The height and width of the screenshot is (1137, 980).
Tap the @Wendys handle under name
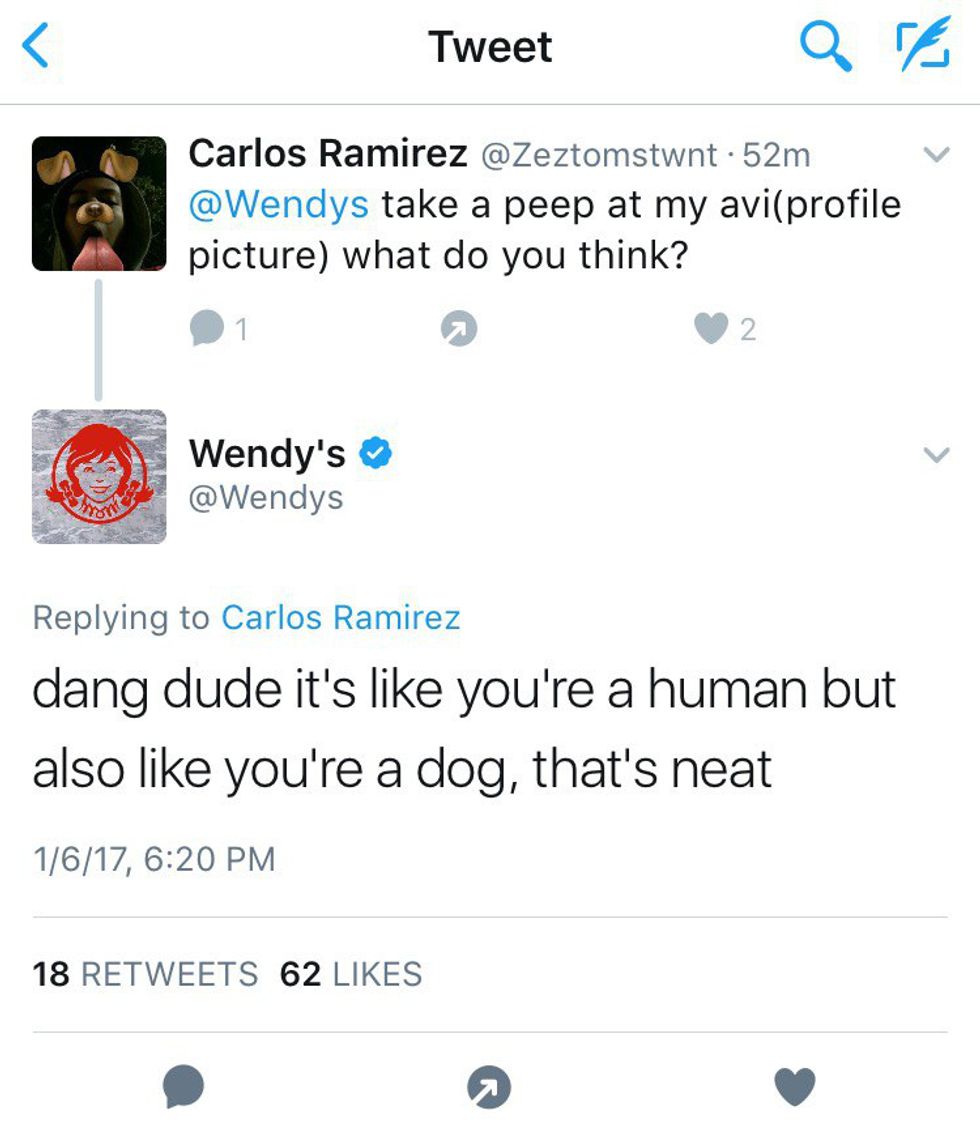(x=266, y=497)
